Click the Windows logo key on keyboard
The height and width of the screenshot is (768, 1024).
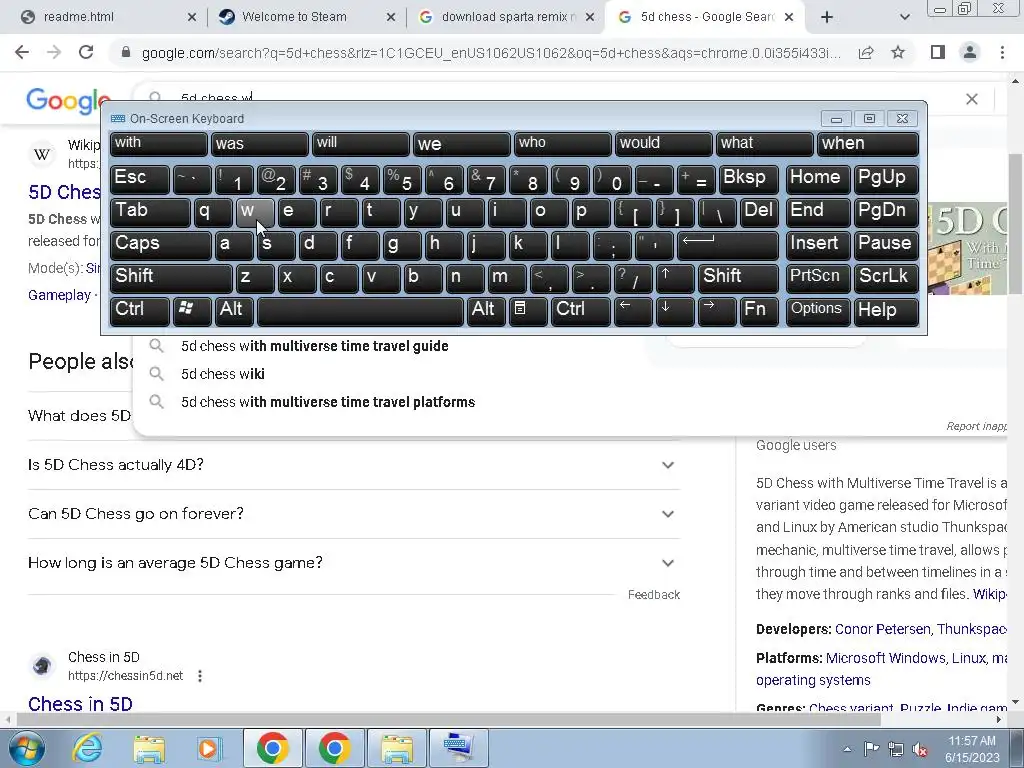(191, 310)
